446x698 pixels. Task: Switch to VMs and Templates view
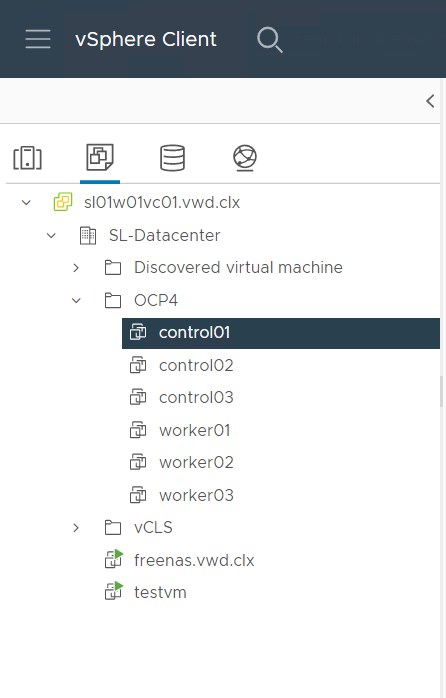pyautogui.click(x=100, y=157)
